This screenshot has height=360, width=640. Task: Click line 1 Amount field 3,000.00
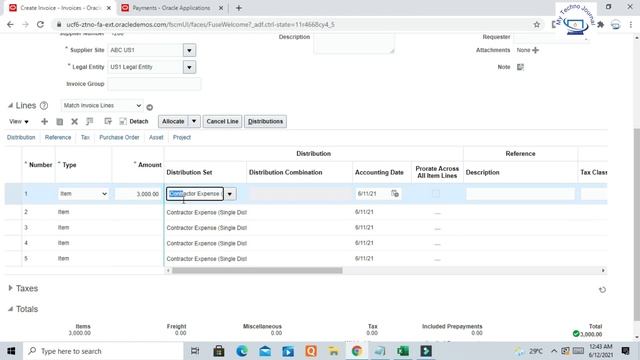tap(138, 194)
